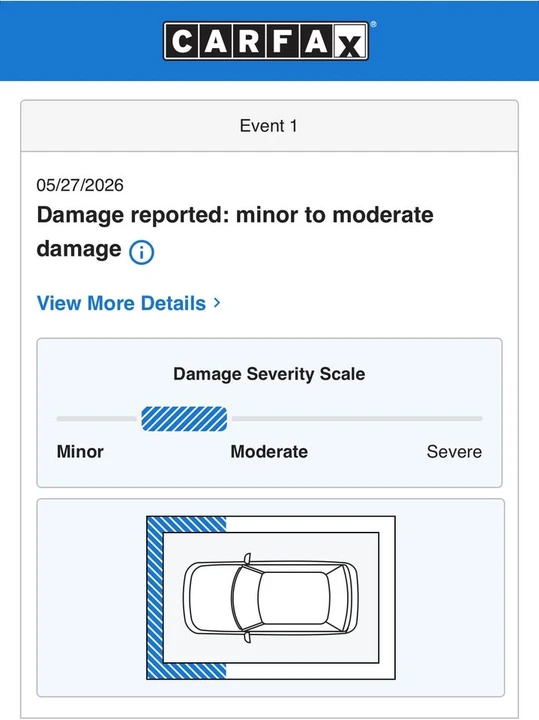Open the View More Details link

pyautogui.click(x=129, y=303)
